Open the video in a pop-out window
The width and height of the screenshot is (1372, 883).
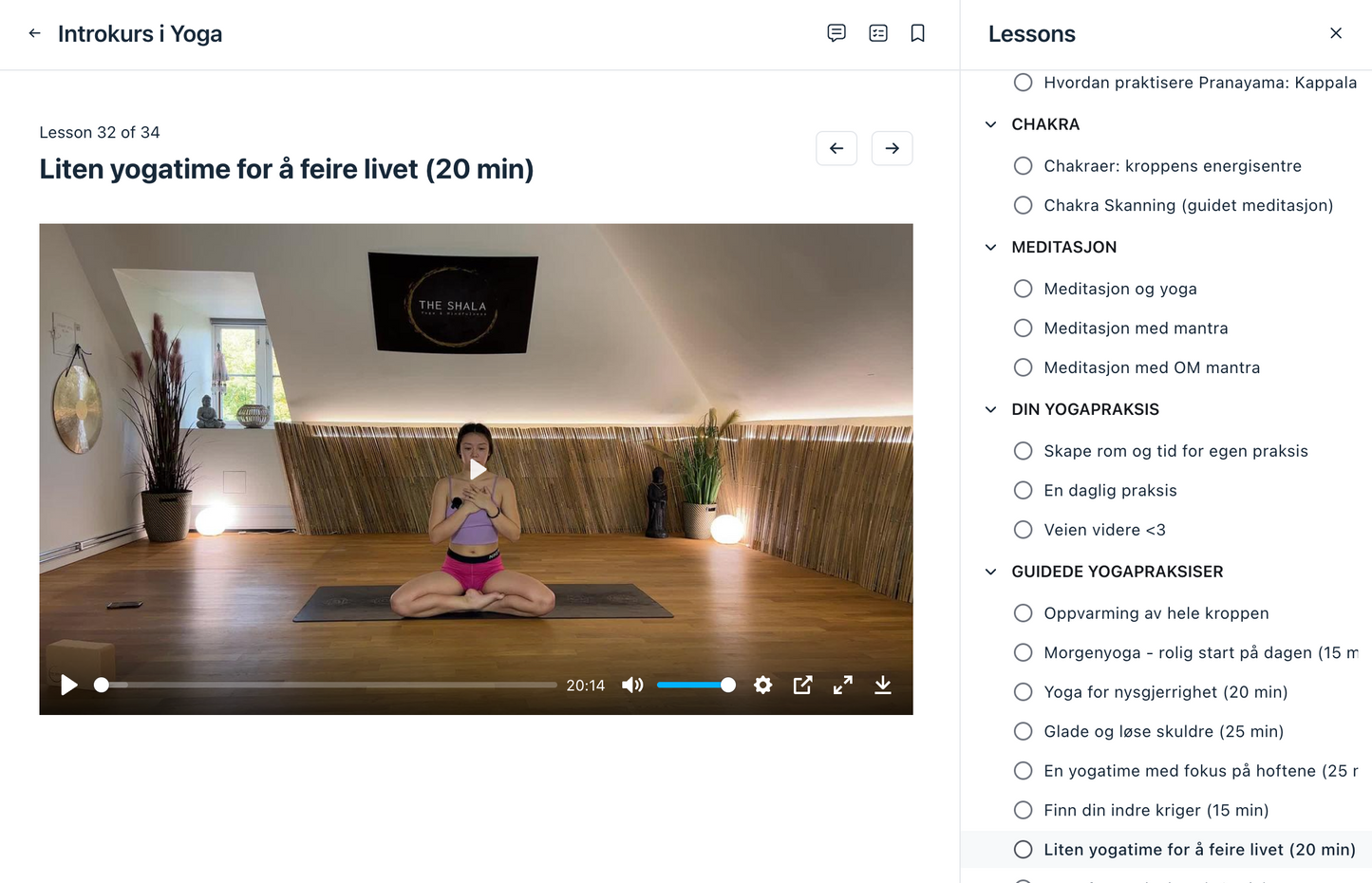(x=802, y=686)
